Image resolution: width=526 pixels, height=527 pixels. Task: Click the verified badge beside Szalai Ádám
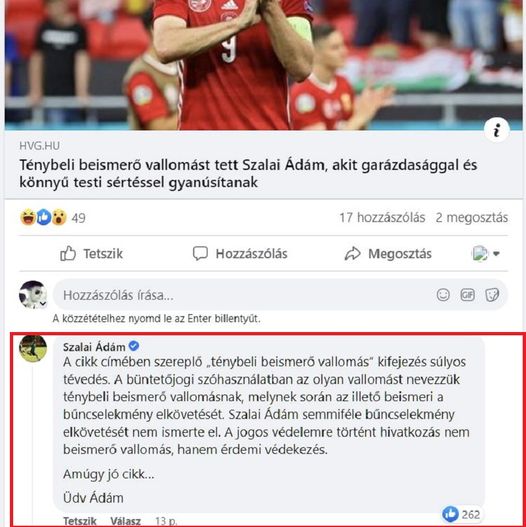[x=134, y=346]
